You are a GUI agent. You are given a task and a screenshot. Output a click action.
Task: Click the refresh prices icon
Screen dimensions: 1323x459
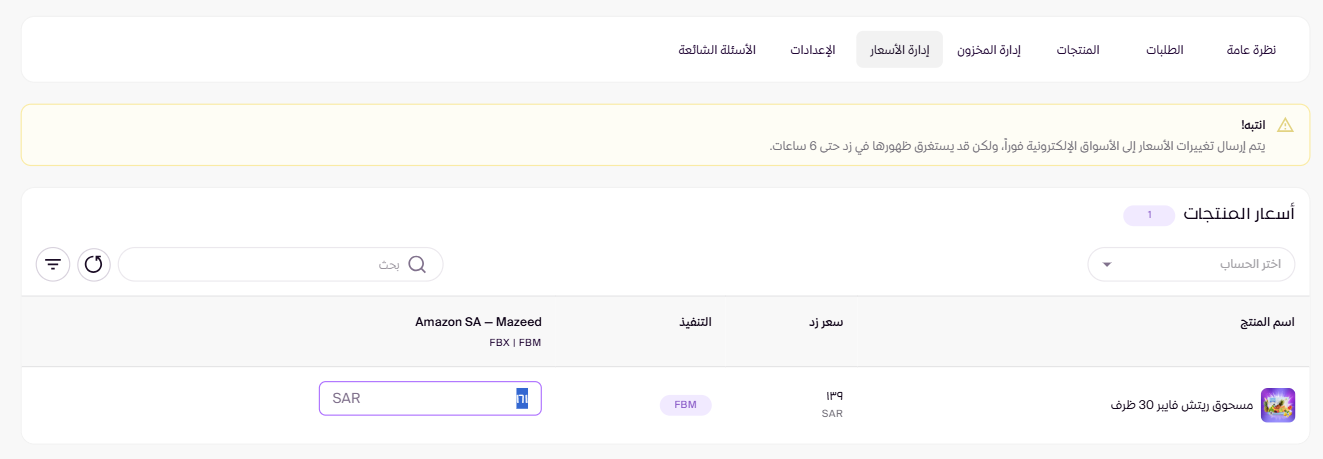click(94, 265)
